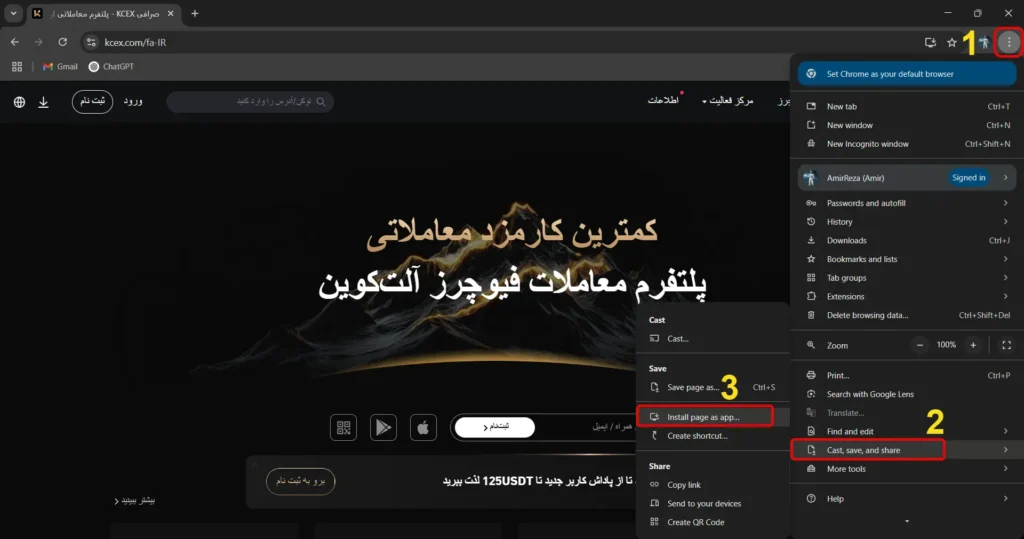
Task: Open new tab with plus button
Action: 195,14
